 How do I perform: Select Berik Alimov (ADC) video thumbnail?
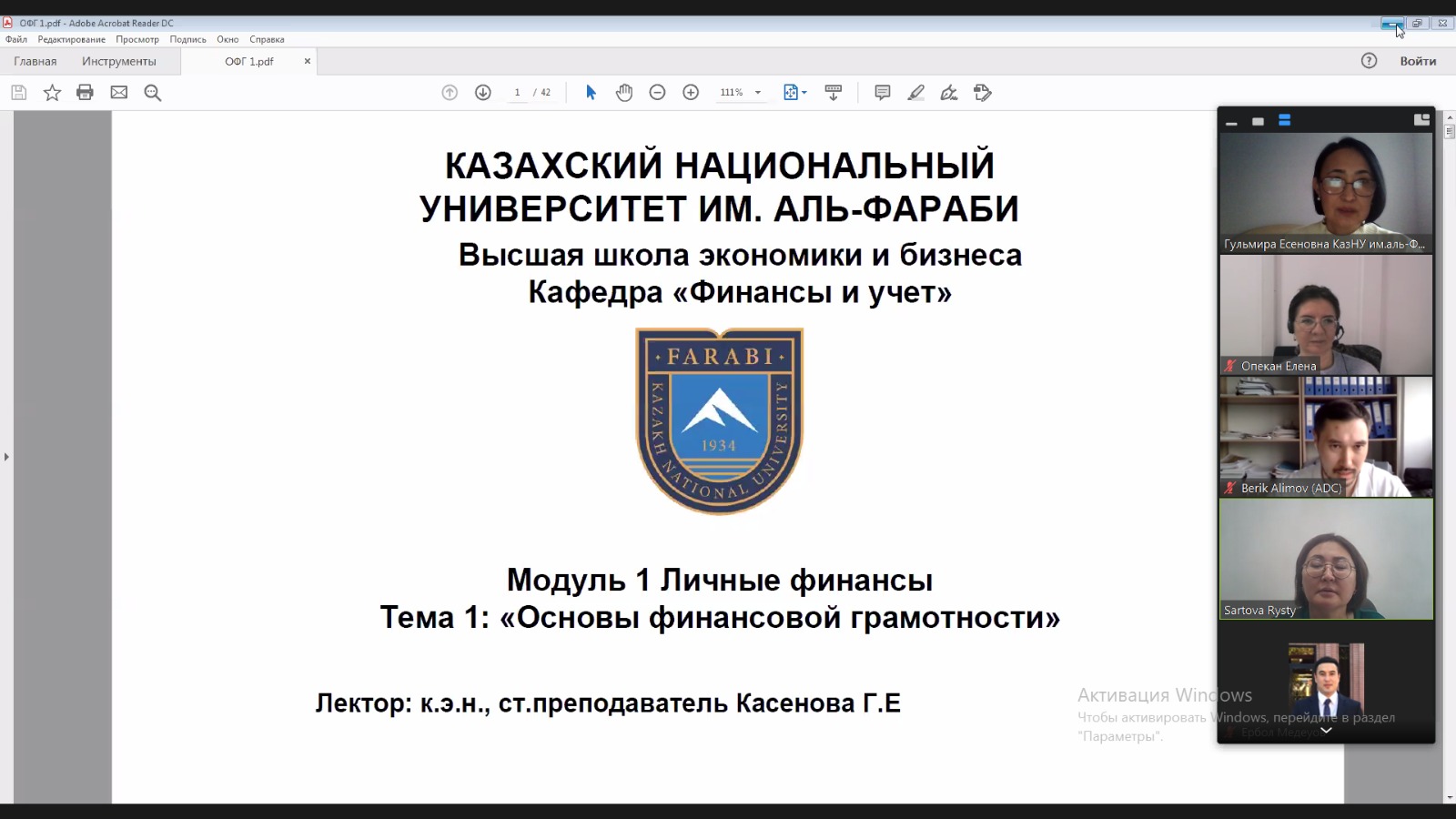(1326, 437)
